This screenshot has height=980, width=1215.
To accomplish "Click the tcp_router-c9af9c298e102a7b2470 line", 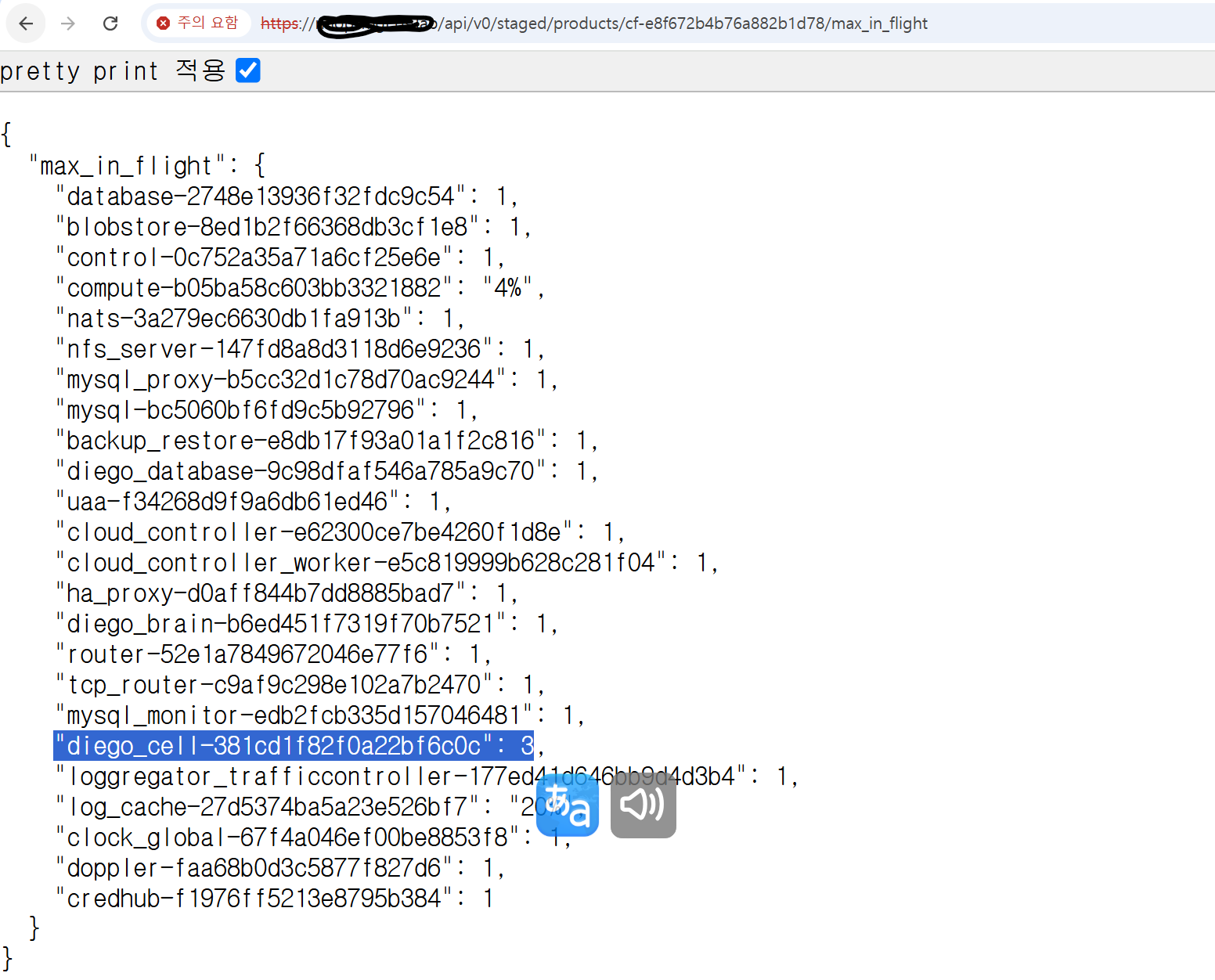I will point(300,685).
